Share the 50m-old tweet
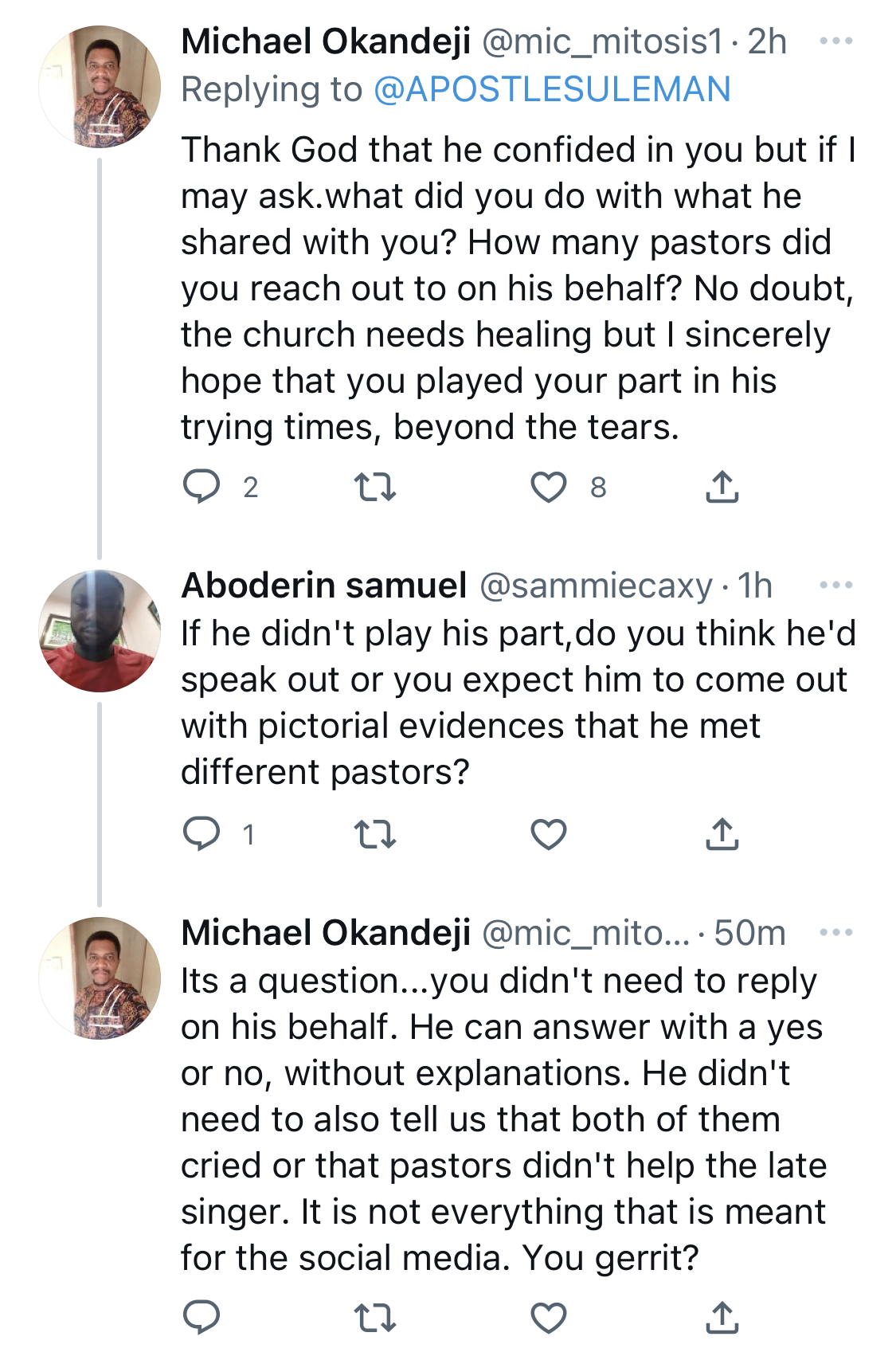 (x=722, y=1318)
